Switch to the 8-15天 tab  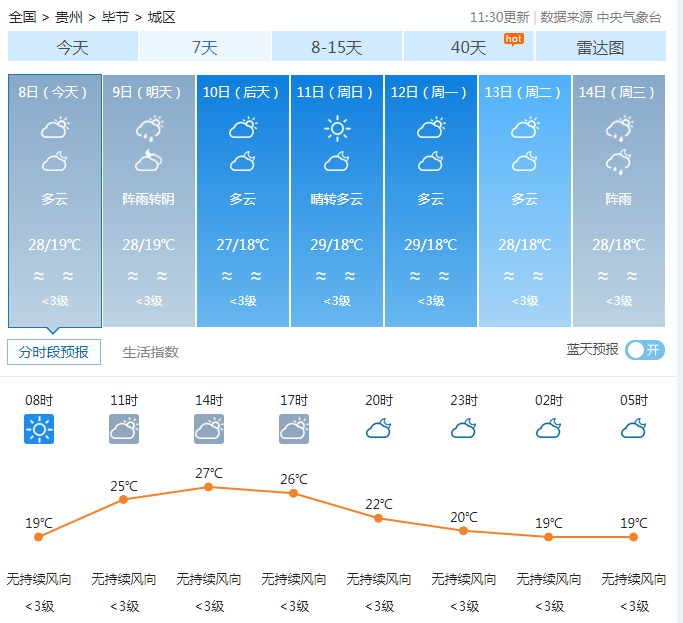click(x=336, y=47)
